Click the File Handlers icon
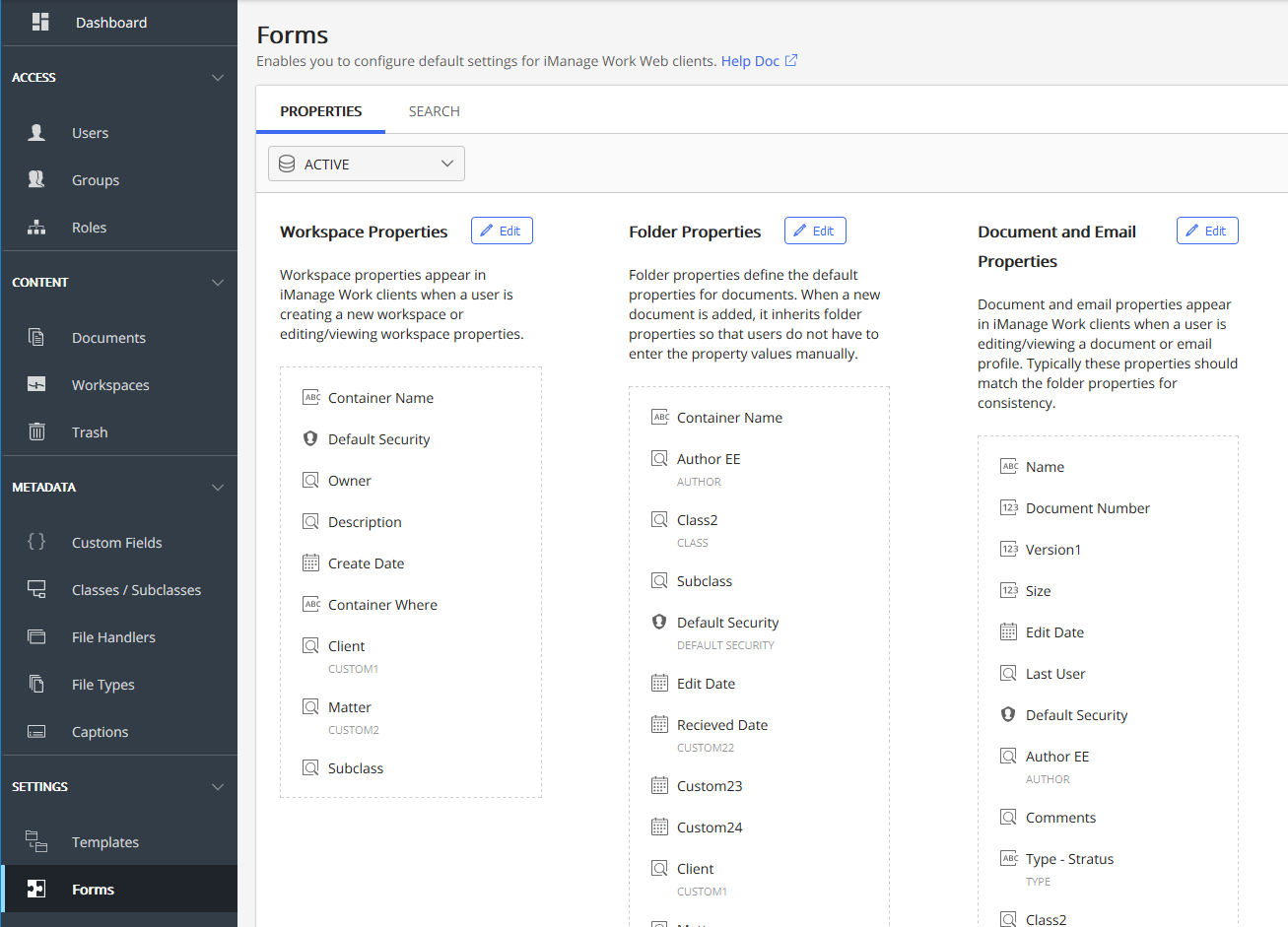This screenshot has width=1288, height=927. tap(36, 636)
